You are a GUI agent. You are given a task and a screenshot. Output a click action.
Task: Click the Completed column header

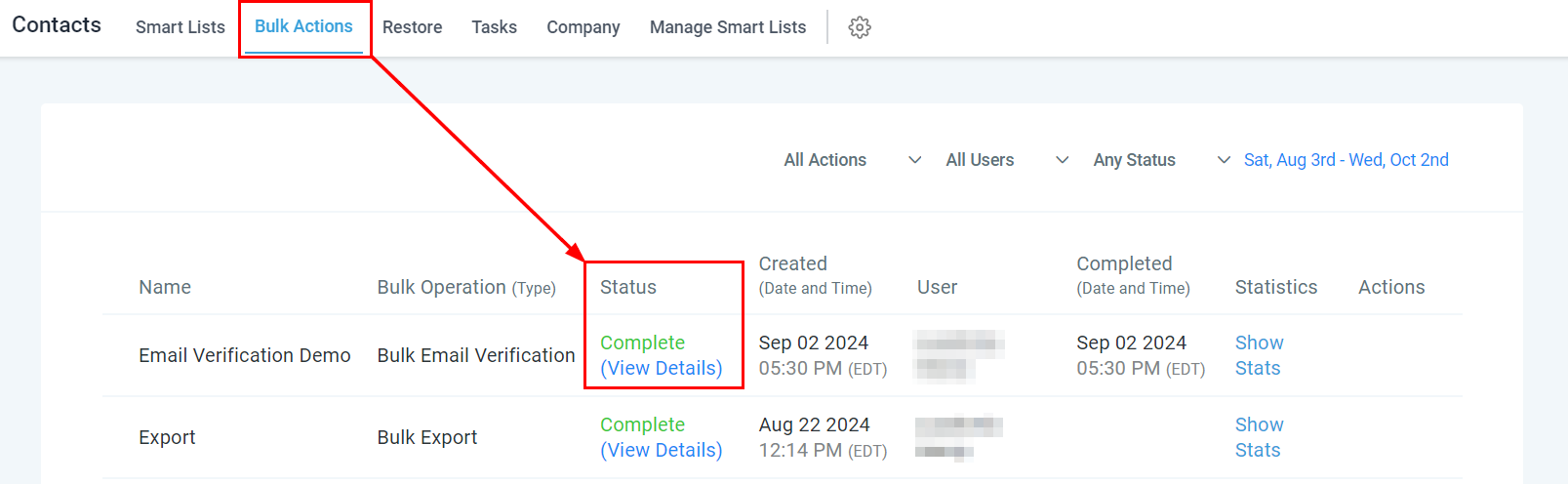point(1133,275)
